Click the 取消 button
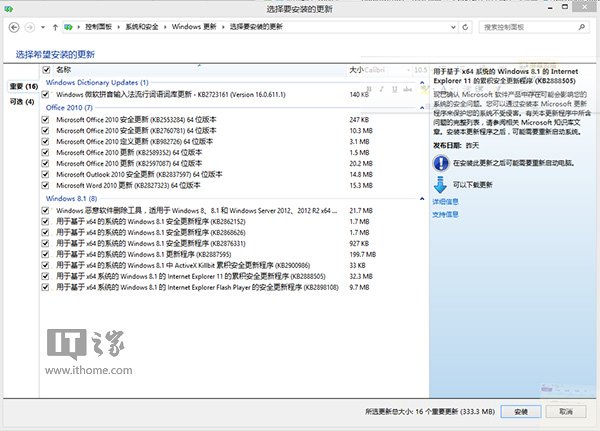Image resolution: width=600 pixels, height=431 pixels. 566,411
